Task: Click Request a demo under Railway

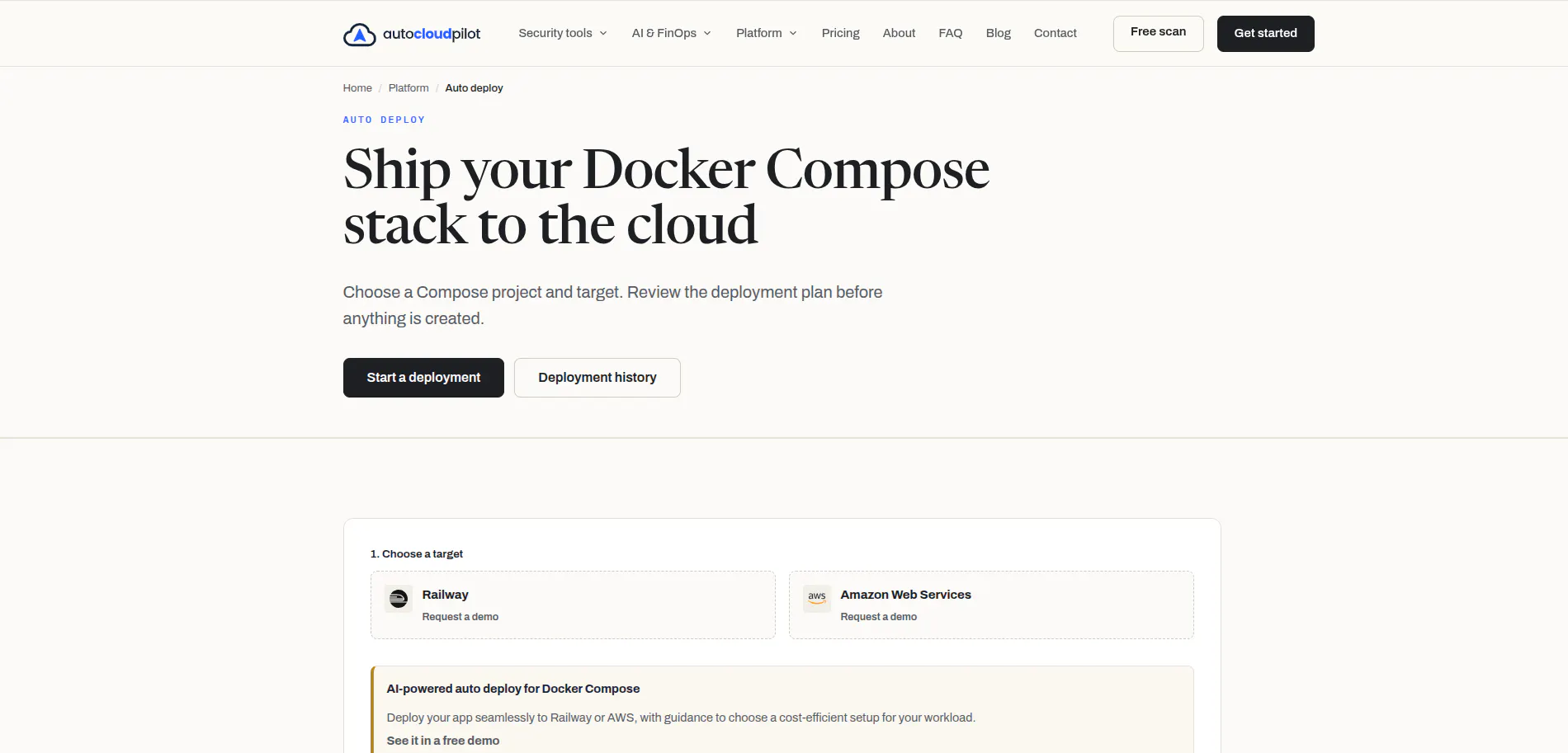Action: tap(460, 617)
